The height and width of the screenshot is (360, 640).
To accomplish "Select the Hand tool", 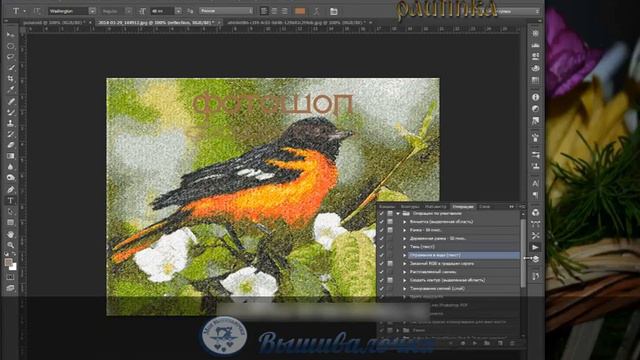I will (11, 234).
